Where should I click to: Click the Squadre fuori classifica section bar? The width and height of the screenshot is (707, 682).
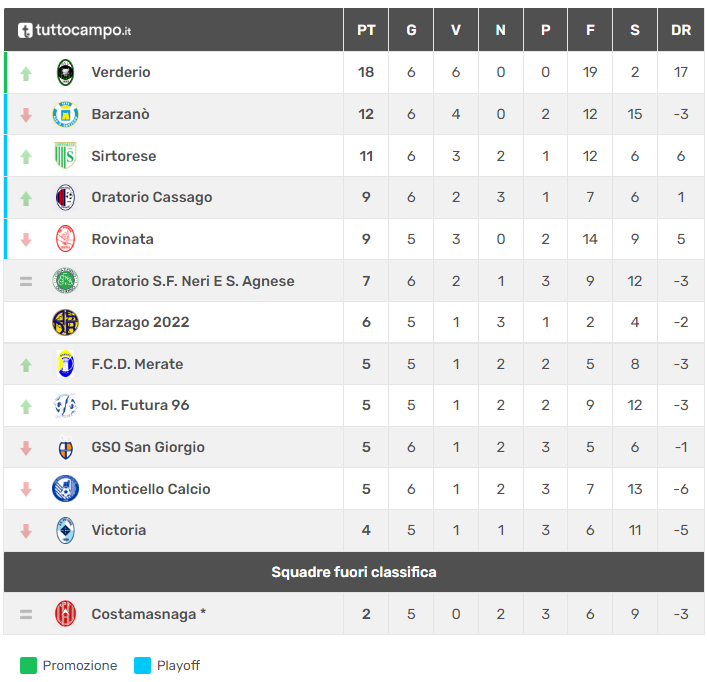(354, 572)
